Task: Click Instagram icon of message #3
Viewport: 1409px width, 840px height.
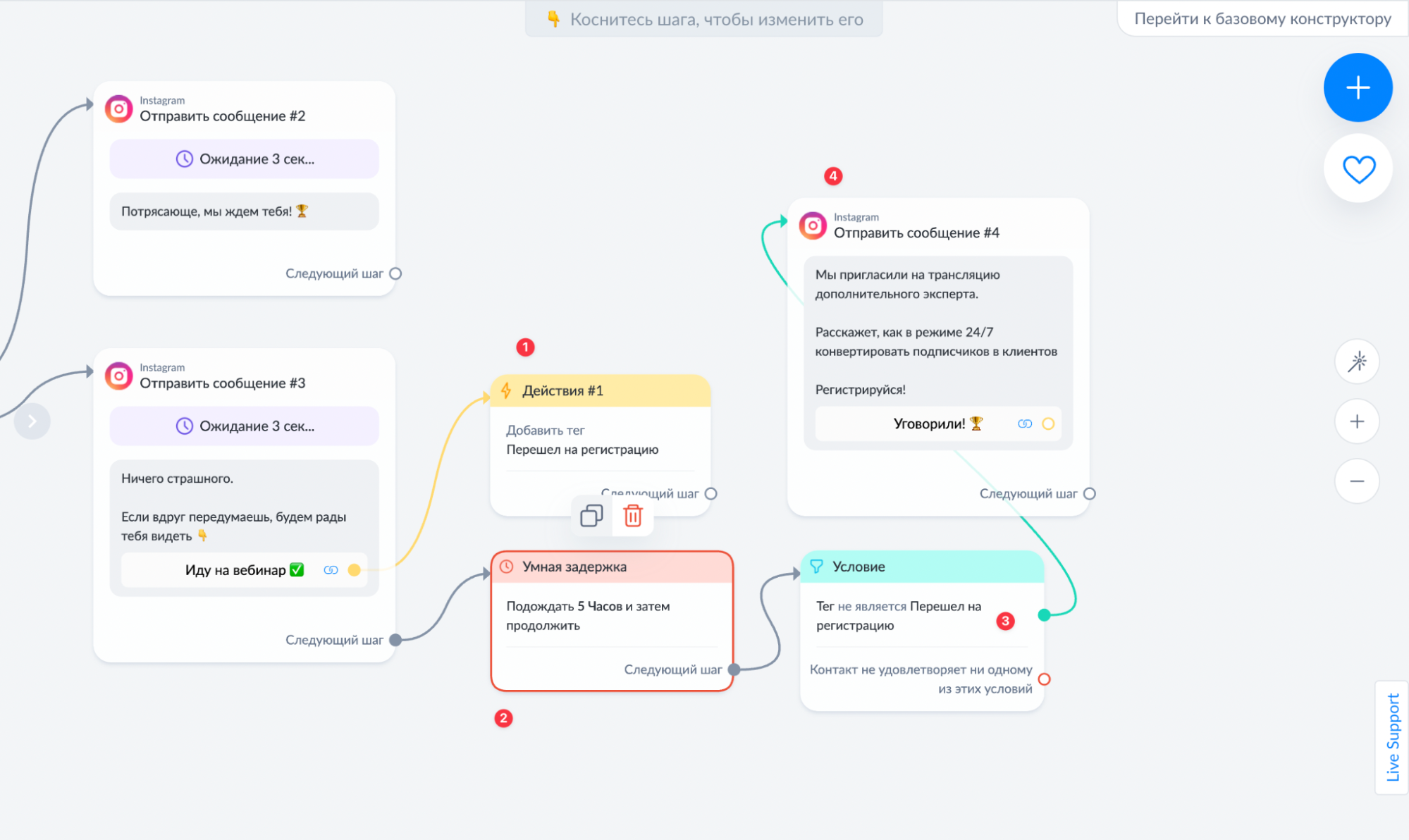Action: [118, 376]
